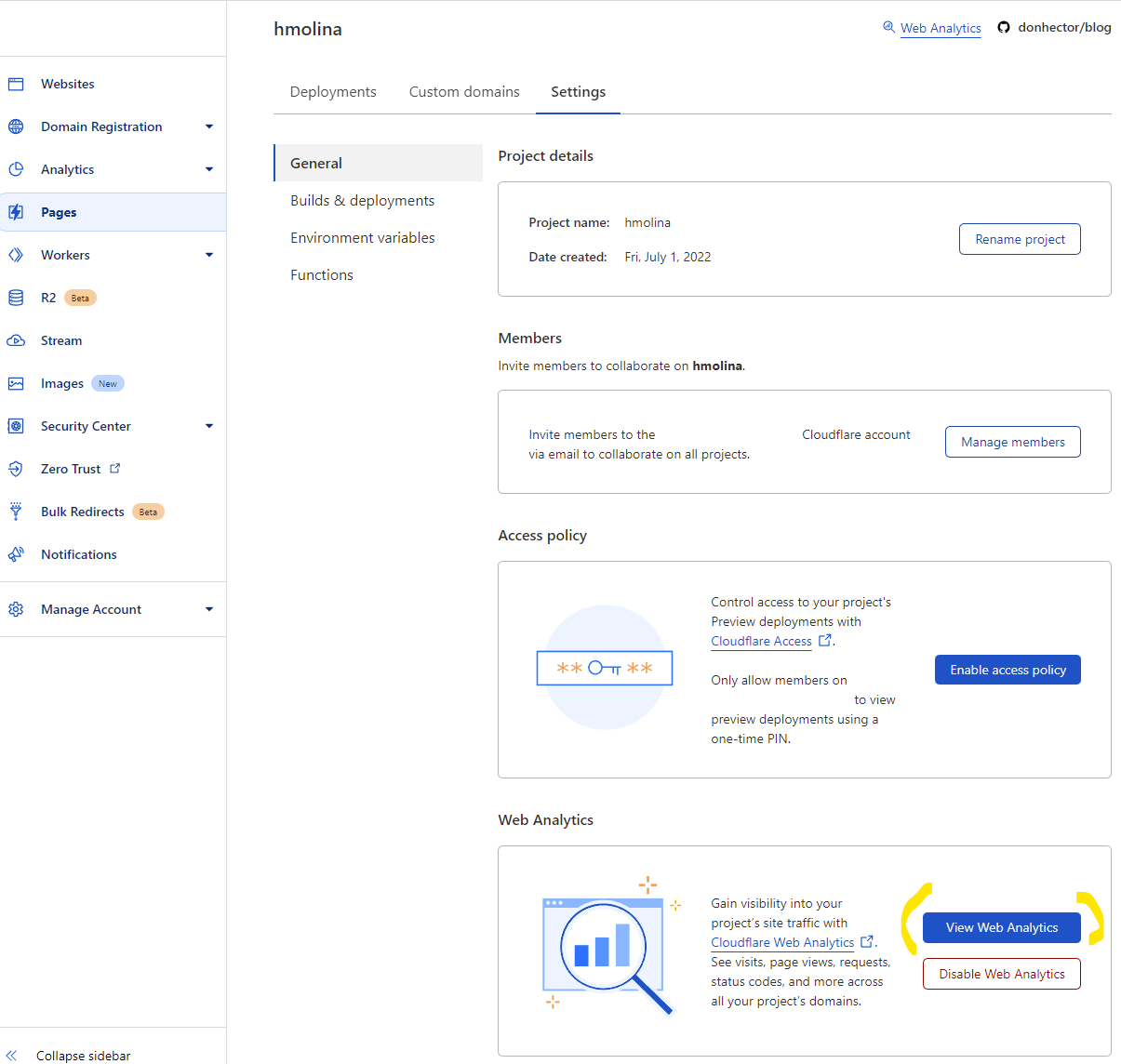
Task: Click the Environment variables settings item
Action: click(x=362, y=237)
